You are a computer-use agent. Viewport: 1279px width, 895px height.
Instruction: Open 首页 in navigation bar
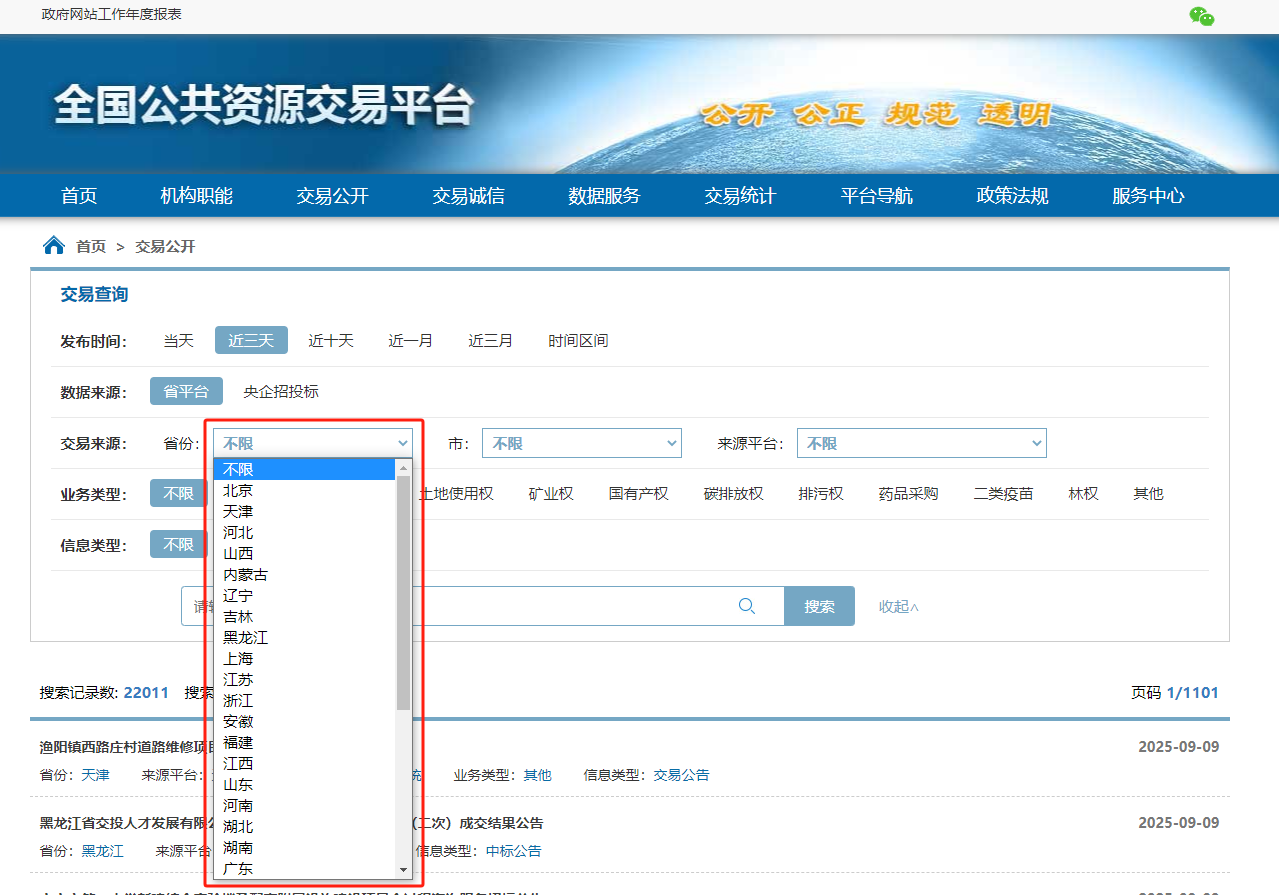click(79, 196)
